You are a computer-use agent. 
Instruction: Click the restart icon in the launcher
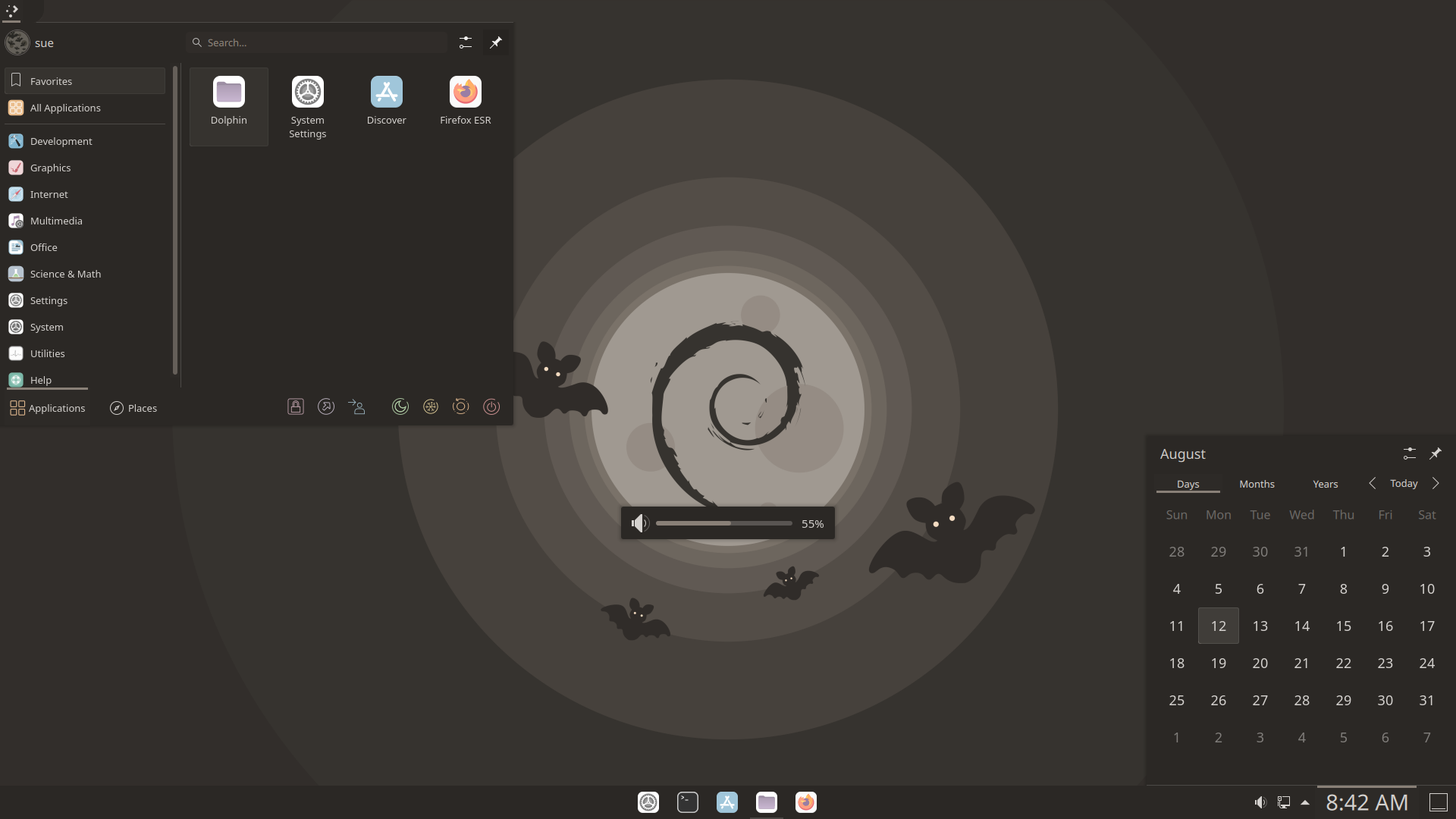(x=461, y=407)
